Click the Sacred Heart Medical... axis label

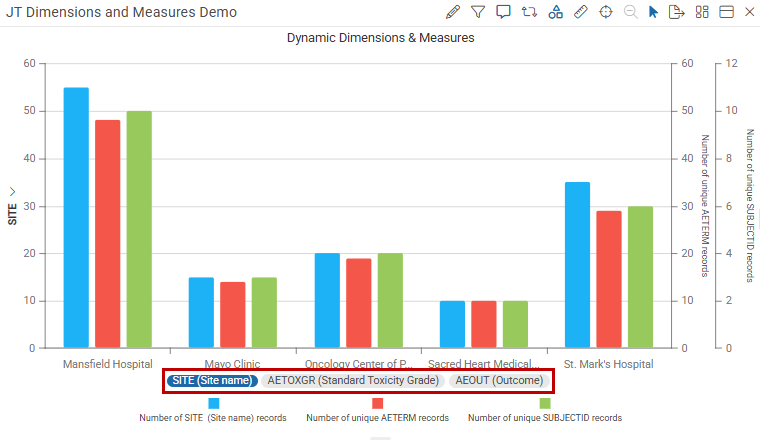(484, 363)
